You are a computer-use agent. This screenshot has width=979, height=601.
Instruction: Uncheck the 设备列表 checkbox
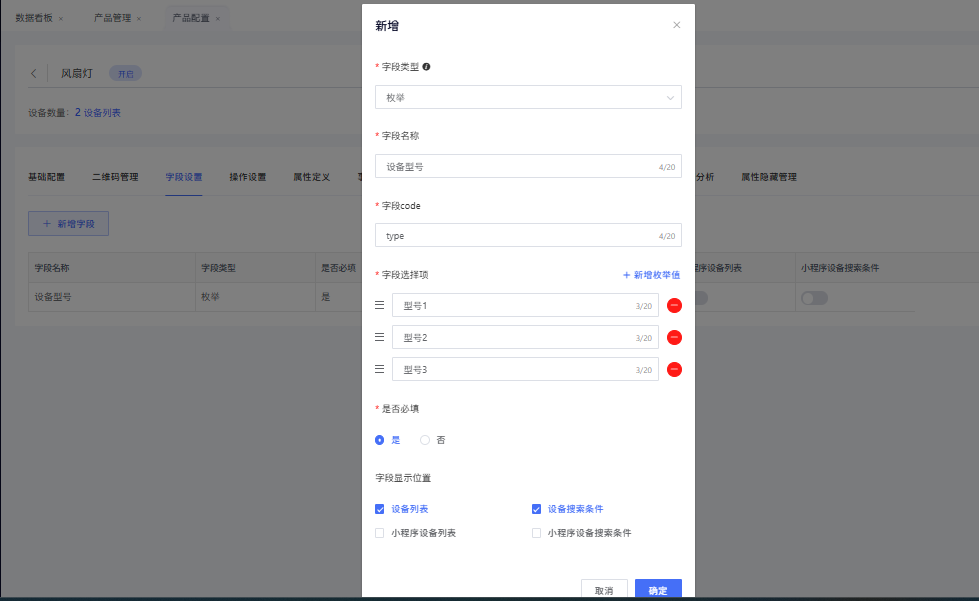click(x=380, y=509)
